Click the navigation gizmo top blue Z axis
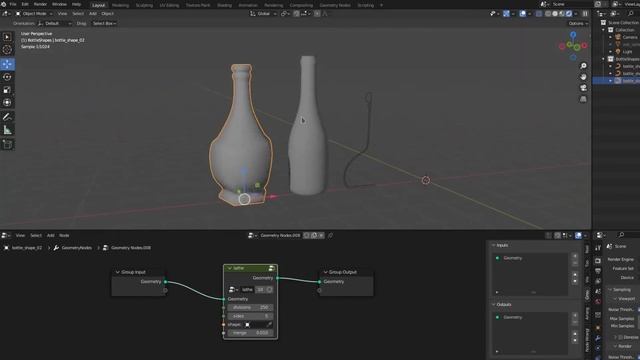 pos(573,35)
